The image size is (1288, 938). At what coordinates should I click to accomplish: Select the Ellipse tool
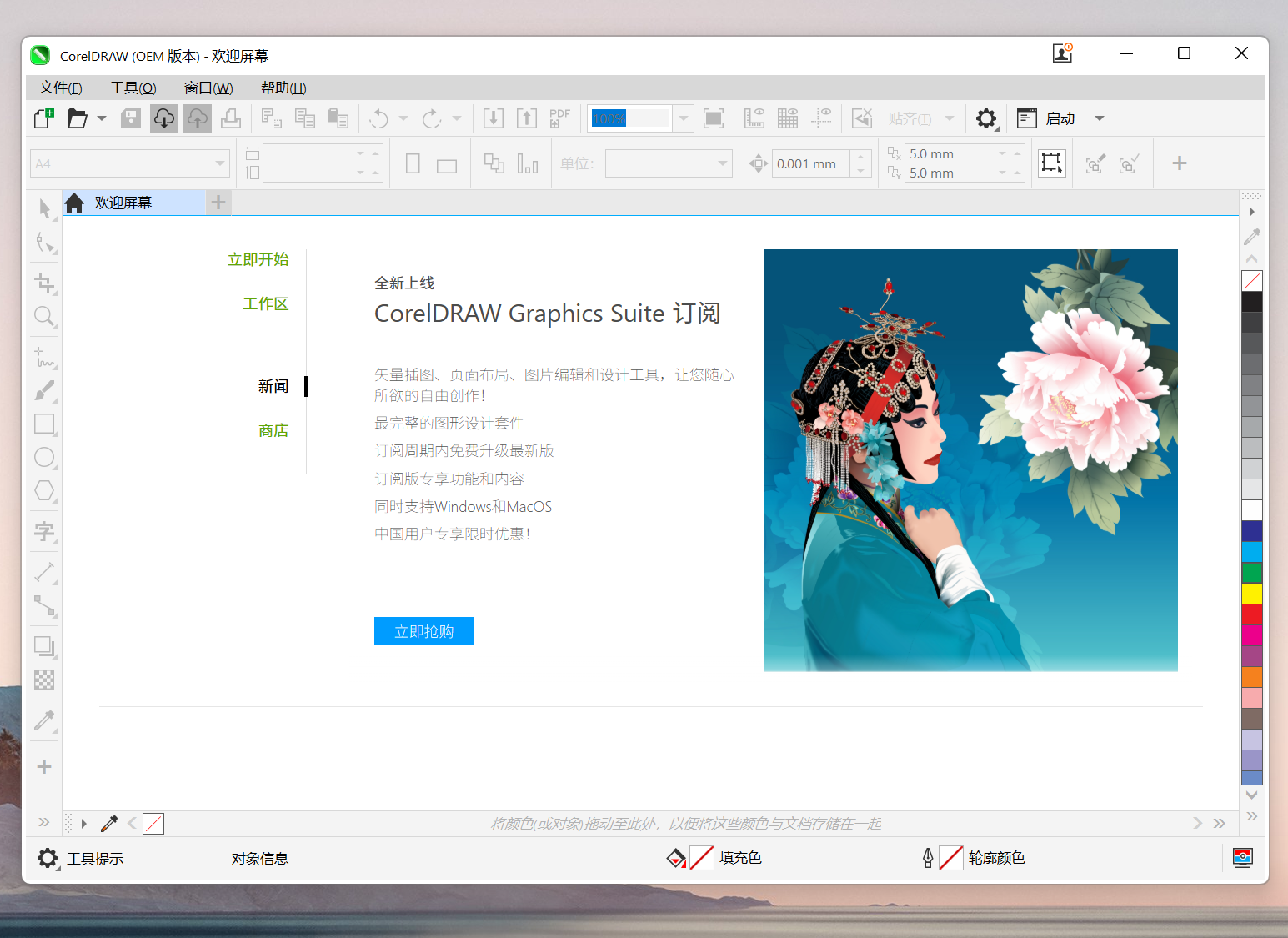pyautogui.click(x=45, y=457)
